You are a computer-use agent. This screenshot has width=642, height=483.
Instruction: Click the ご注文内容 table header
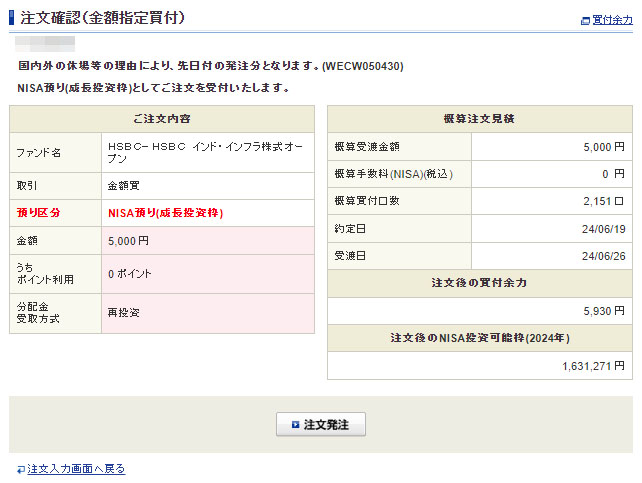(161, 119)
